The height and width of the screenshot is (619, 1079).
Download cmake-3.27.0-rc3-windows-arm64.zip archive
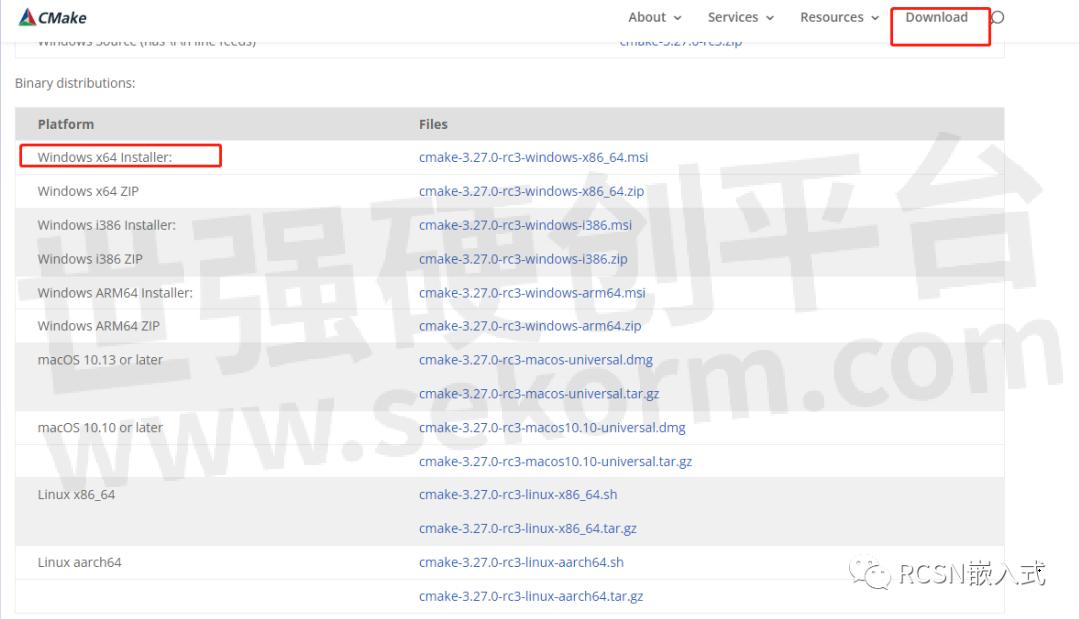click(531, 326)
